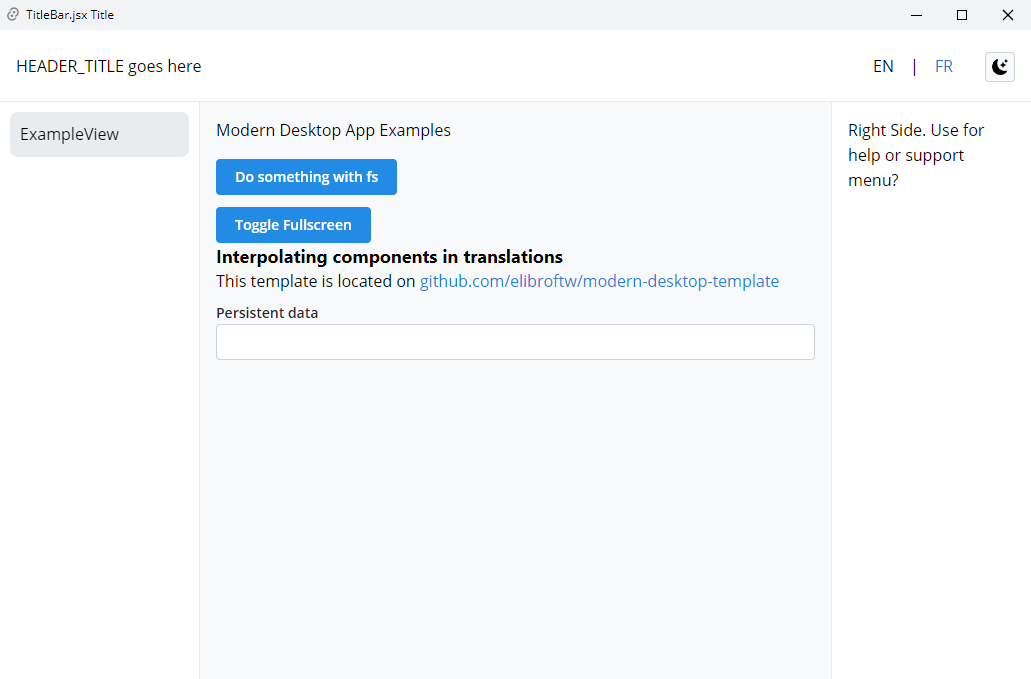This screenshot has height=679, width=1031.
Task: Open the github.com/elibroftw/modern-desktop-template link
Action: click(598, 282)
